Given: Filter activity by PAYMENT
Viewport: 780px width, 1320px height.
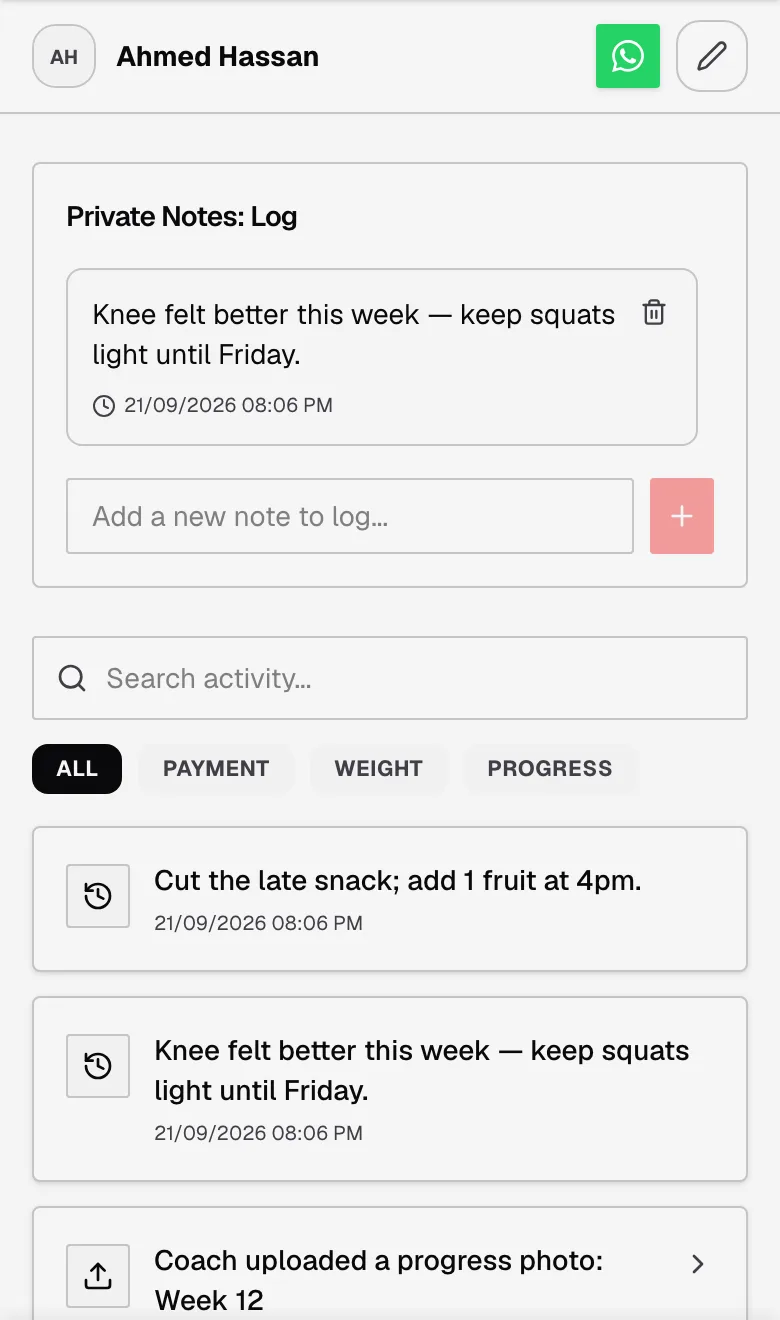Looking at the screenshot, I should (216, 769).
